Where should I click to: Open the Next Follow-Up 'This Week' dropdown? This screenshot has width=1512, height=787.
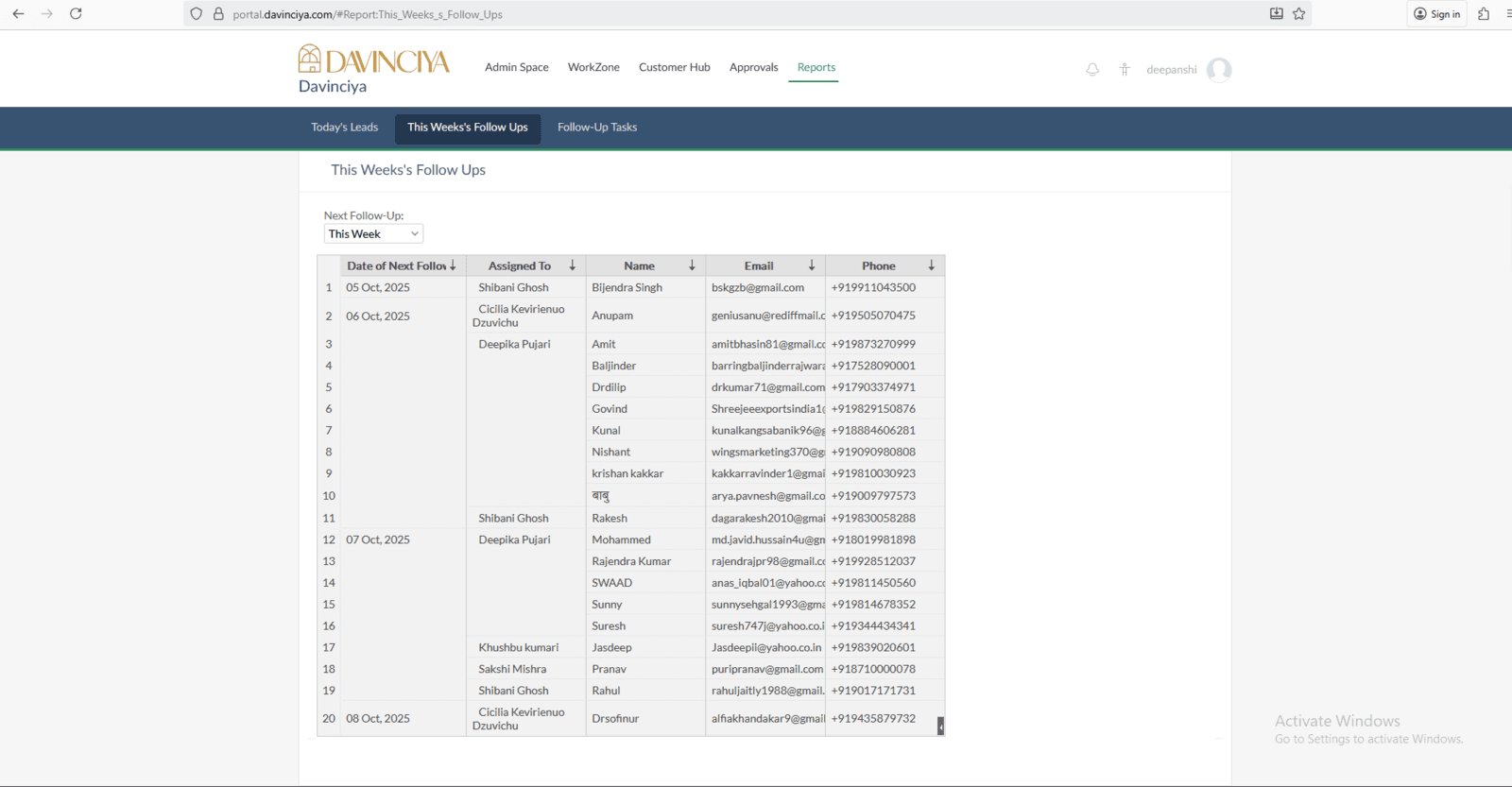coord(373,234)
